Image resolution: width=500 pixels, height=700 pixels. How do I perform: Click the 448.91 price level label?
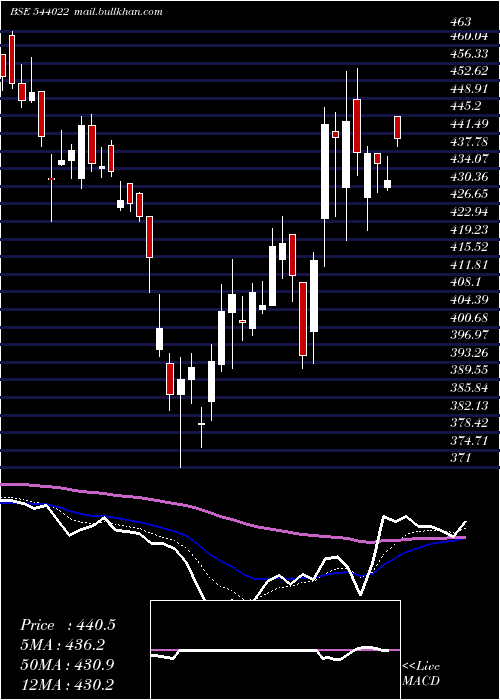469,89
